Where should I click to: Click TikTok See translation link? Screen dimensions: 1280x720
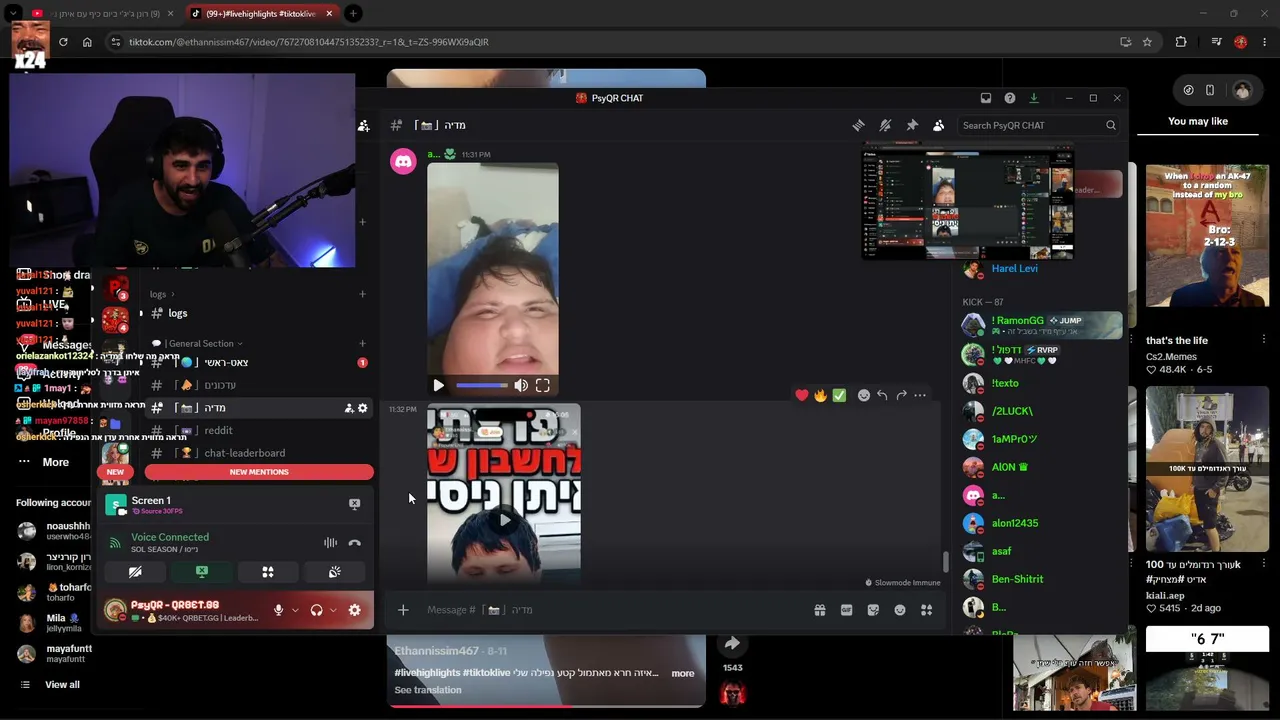pos(428,690)
